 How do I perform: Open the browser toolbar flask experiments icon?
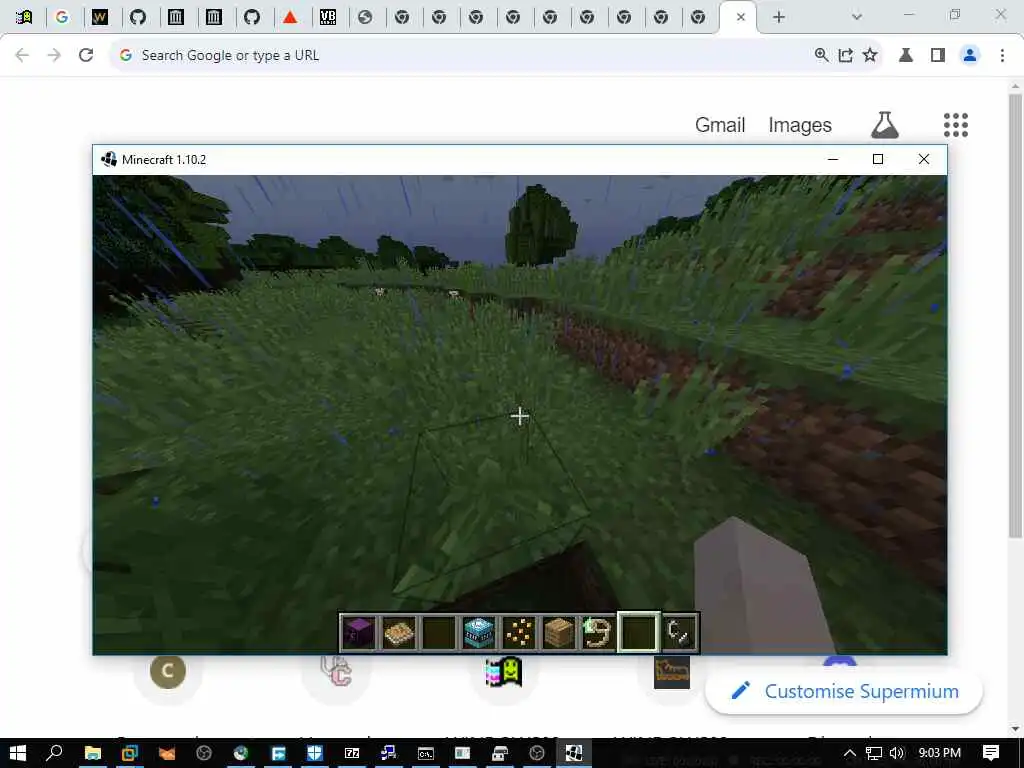tap(906, 56)
